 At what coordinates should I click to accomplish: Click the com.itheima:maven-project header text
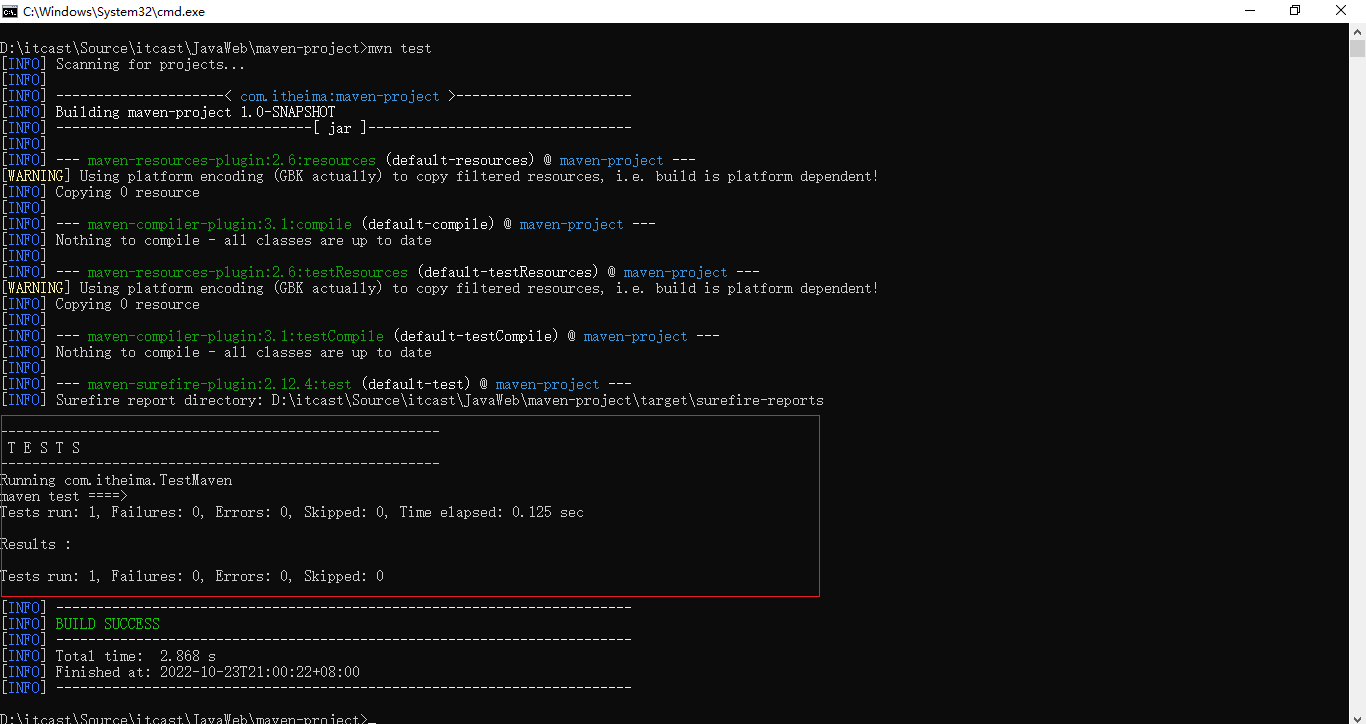coord(339,96)
